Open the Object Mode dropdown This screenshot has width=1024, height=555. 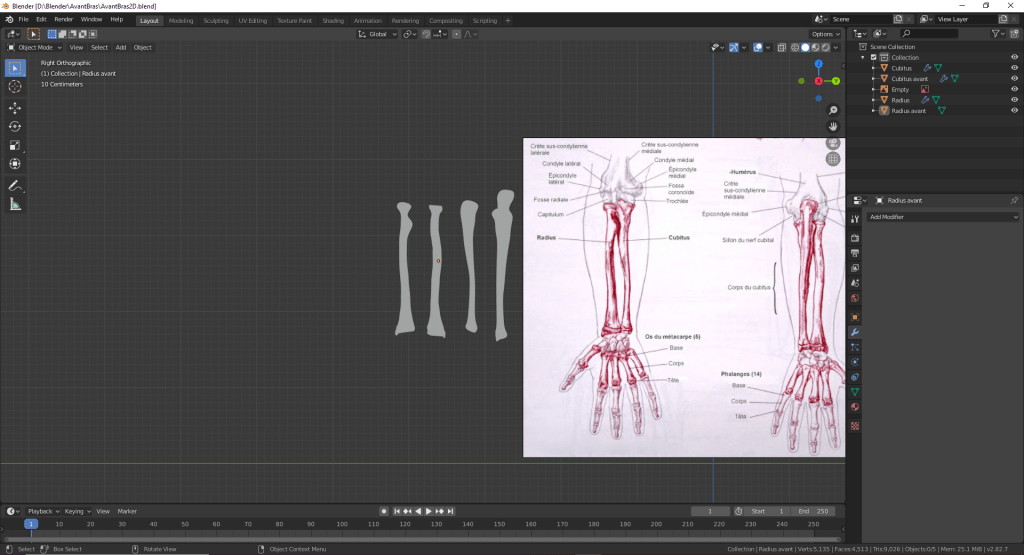click(x=35, y=47)
